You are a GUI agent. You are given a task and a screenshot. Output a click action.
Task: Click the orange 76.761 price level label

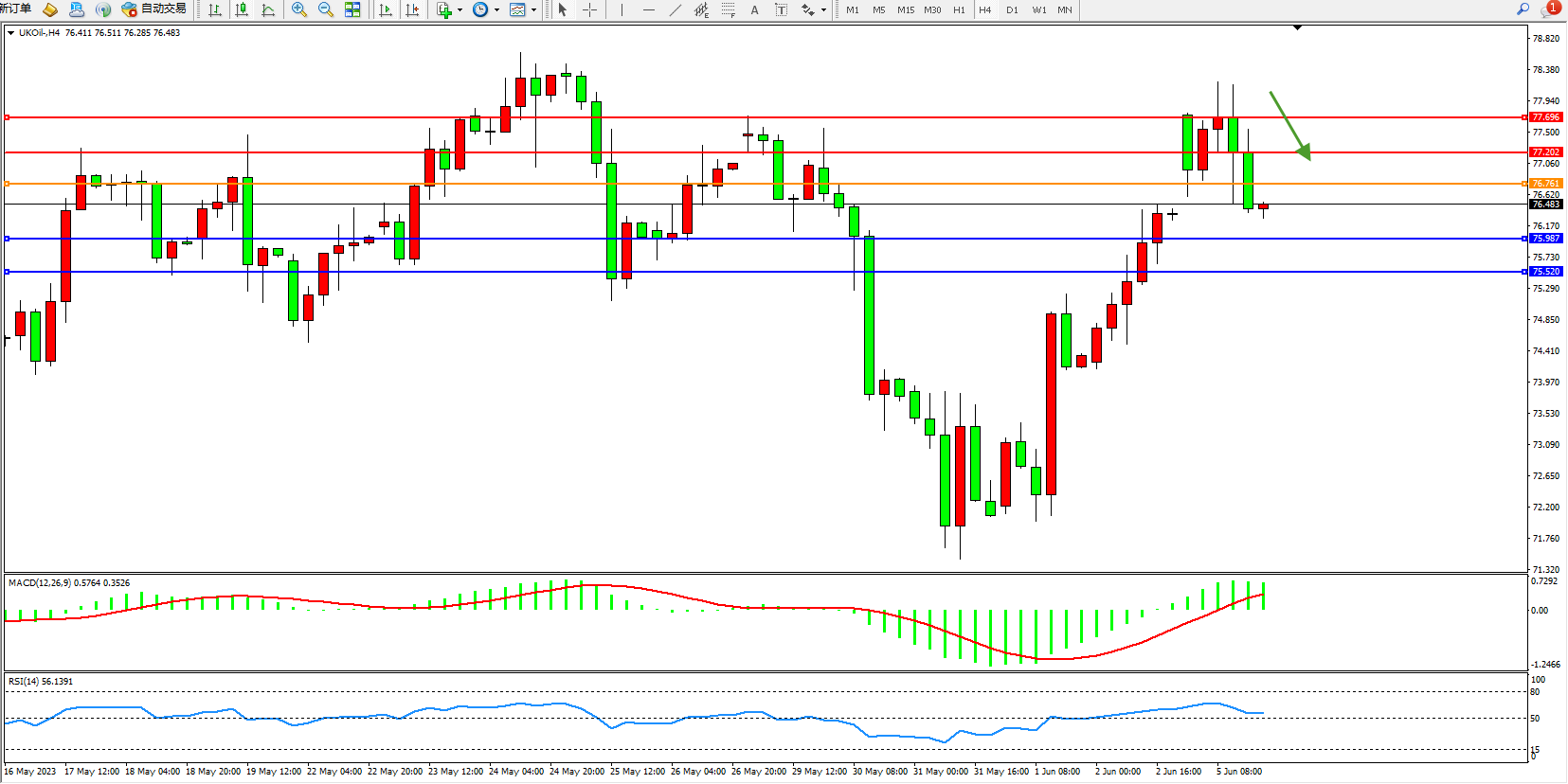tap(1545, 184)
